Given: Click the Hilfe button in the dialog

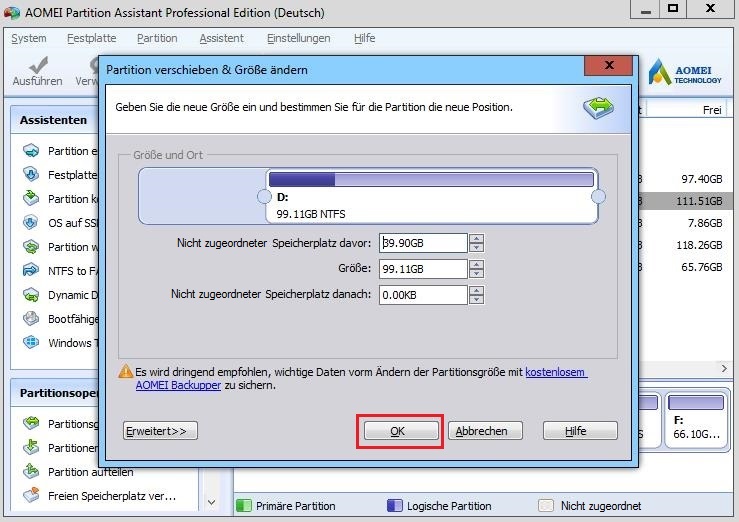Looking at the screenshot, I should tap(580, 431).
